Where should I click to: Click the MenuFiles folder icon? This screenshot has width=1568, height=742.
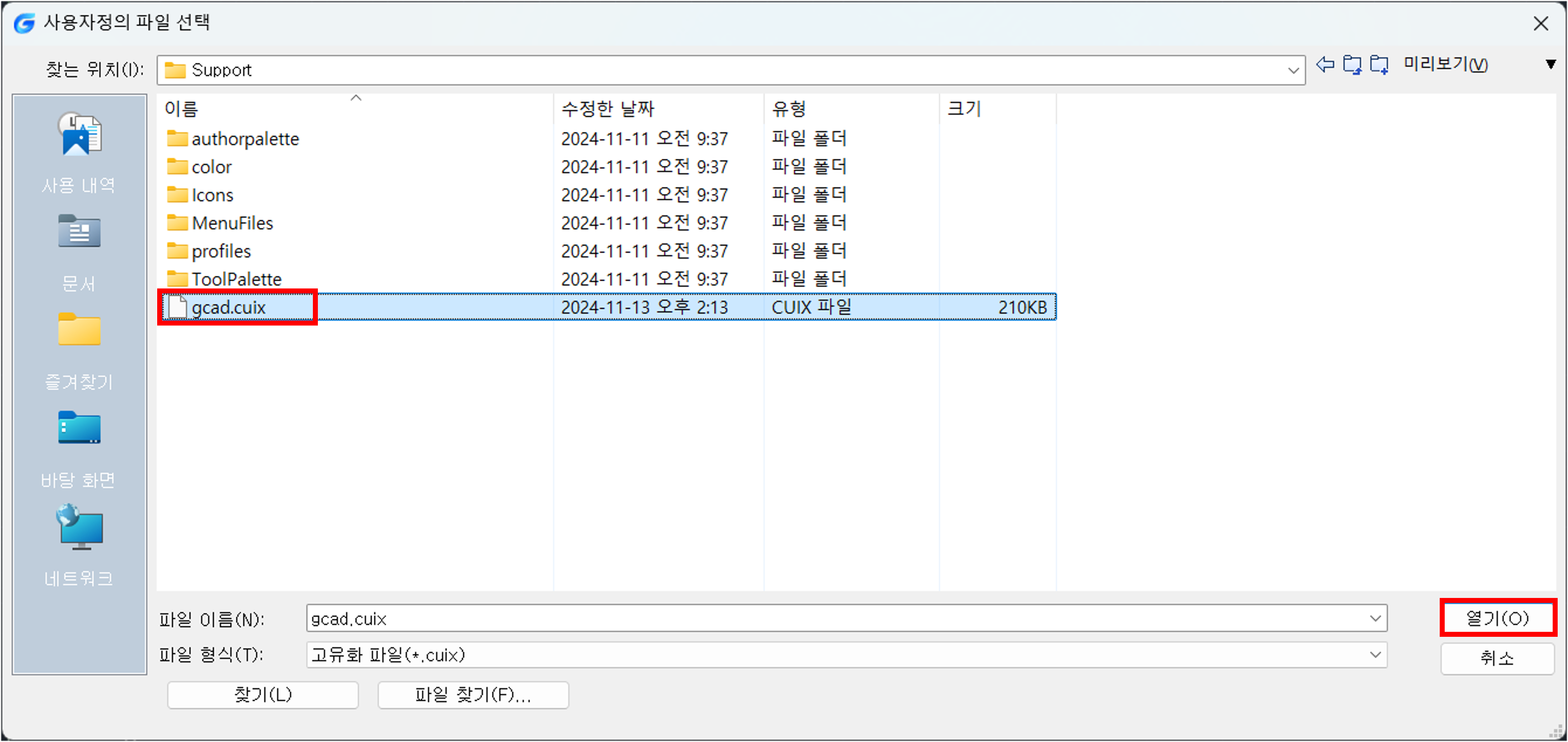[x=177, y=223]
